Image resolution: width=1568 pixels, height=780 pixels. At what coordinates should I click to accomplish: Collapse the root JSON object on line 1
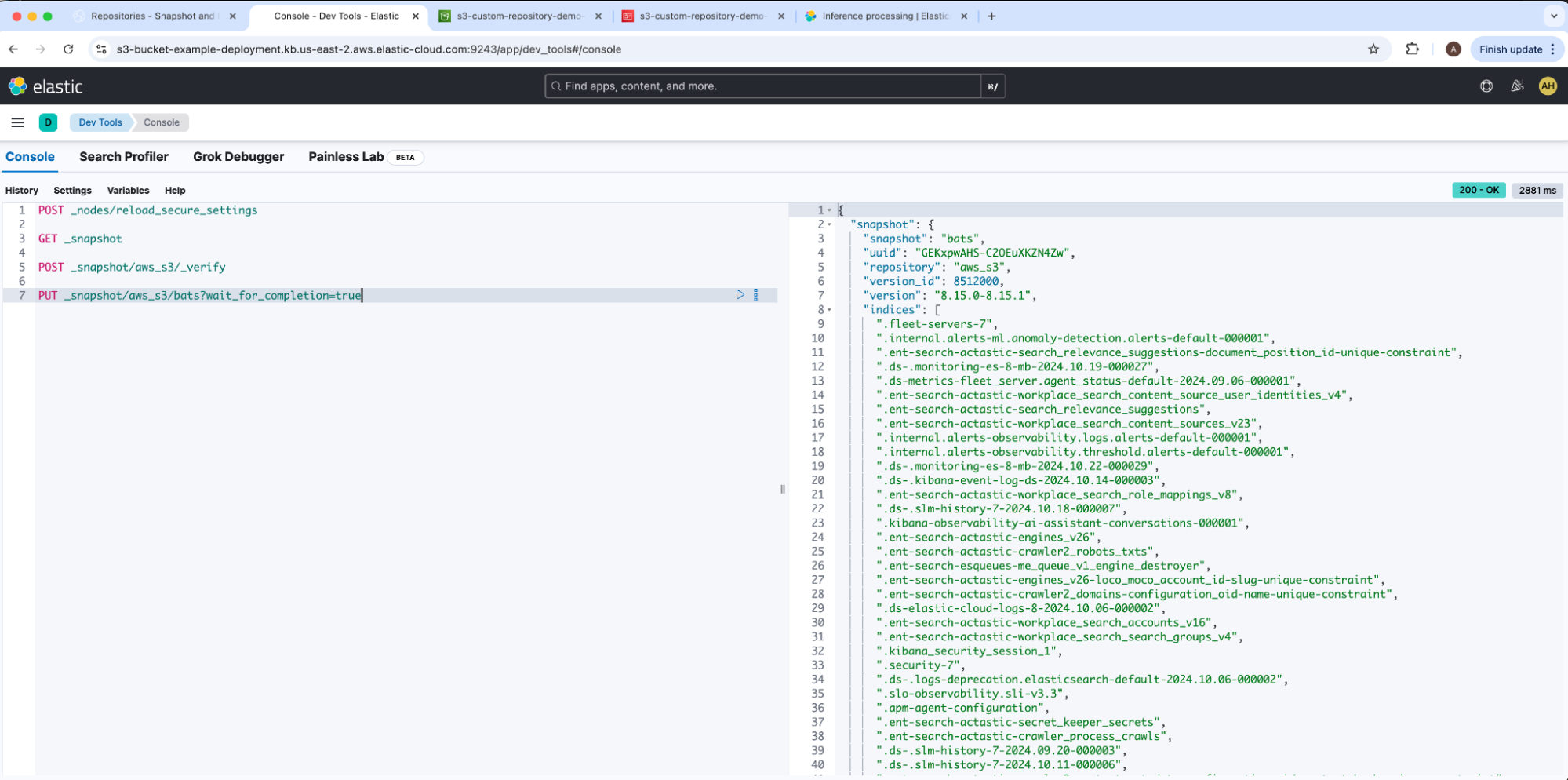(830, 210)
